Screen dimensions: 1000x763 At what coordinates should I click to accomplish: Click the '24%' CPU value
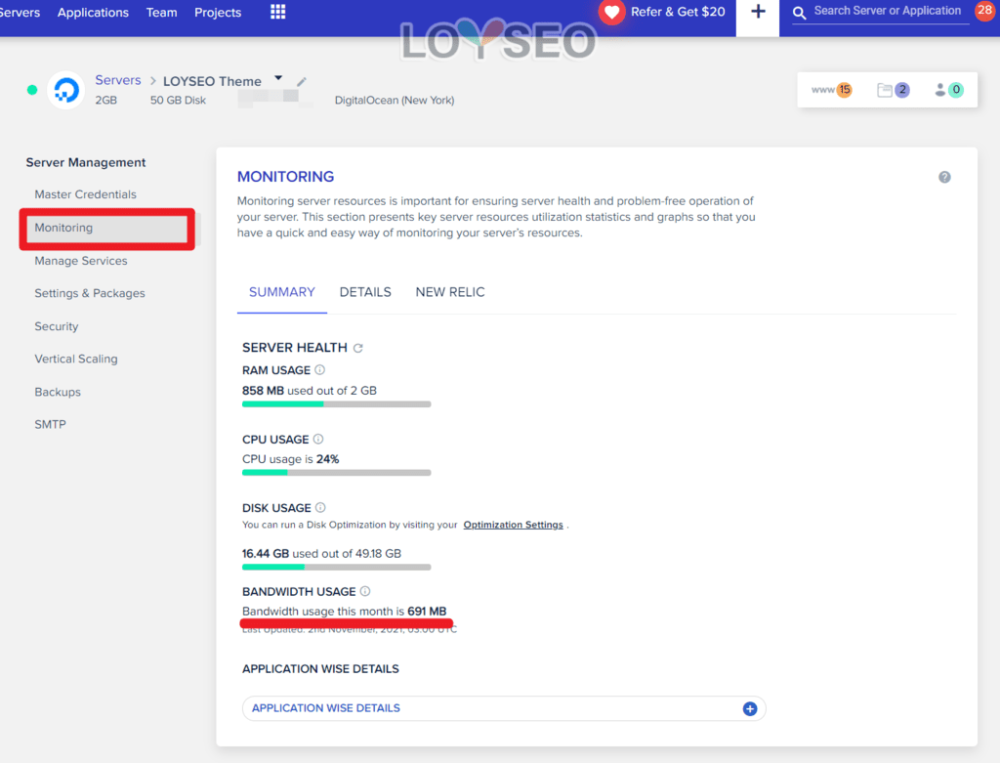pos(328,459)
